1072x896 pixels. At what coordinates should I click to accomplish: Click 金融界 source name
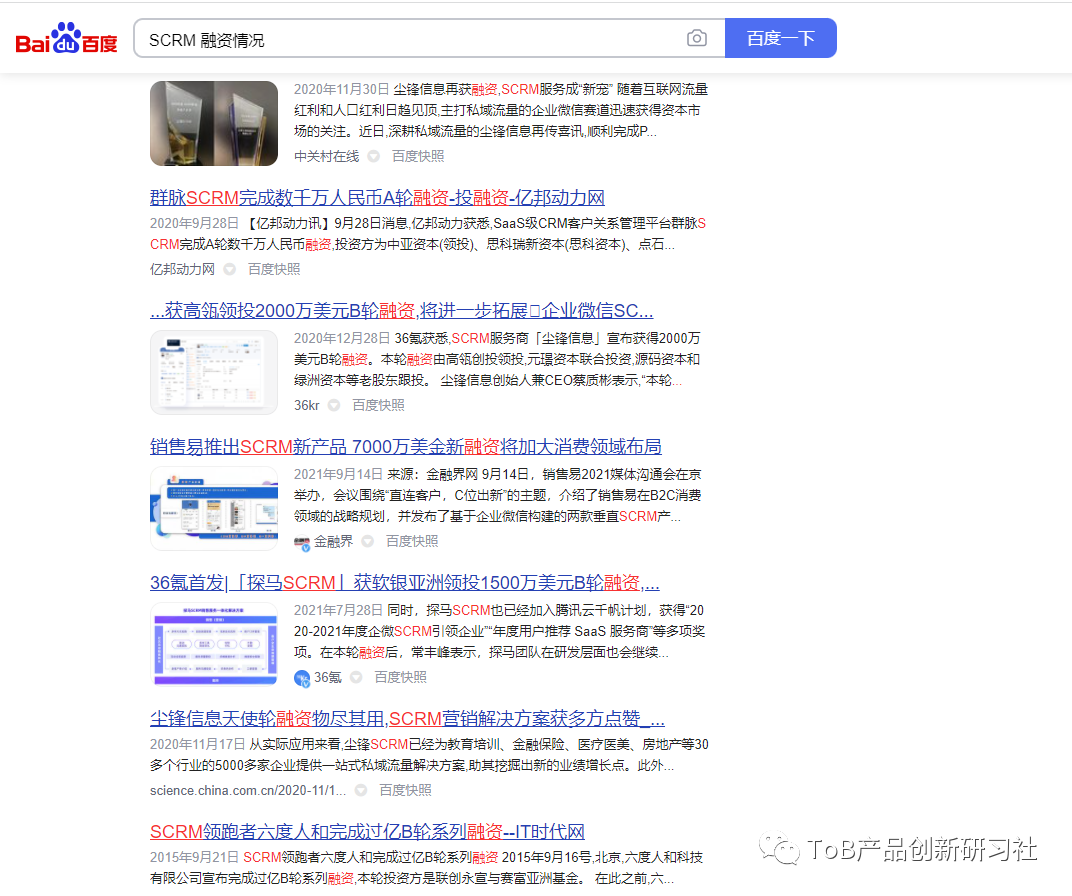(x=334, y=541)
